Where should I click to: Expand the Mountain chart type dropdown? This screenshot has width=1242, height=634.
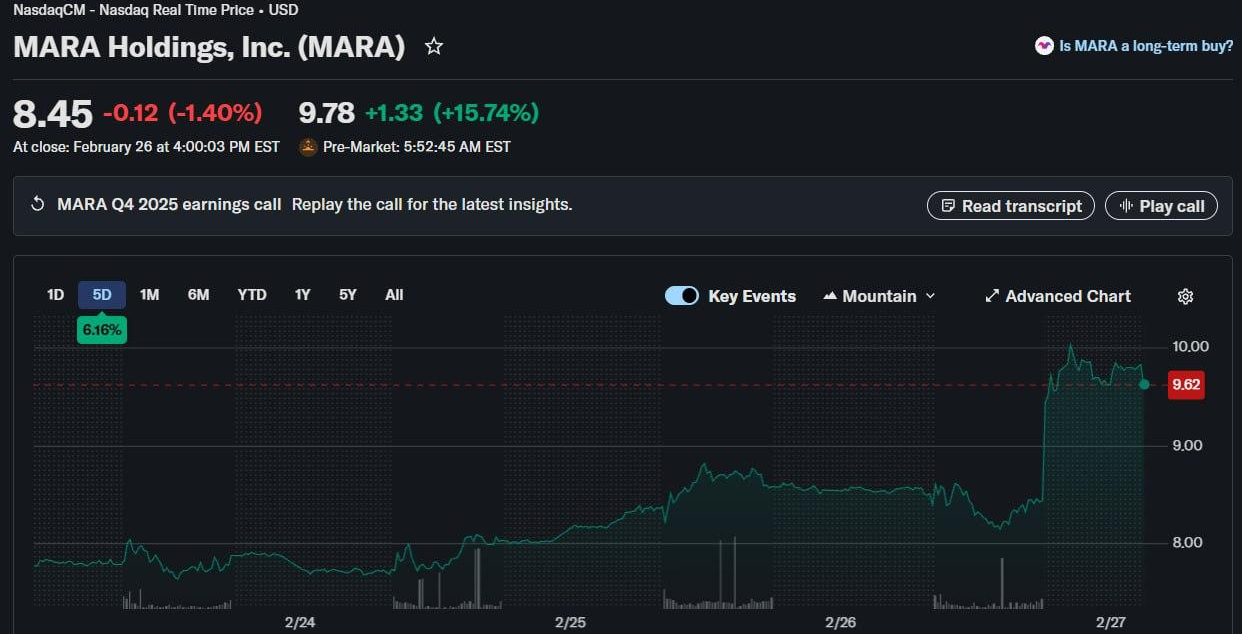[x=879, y=296]
